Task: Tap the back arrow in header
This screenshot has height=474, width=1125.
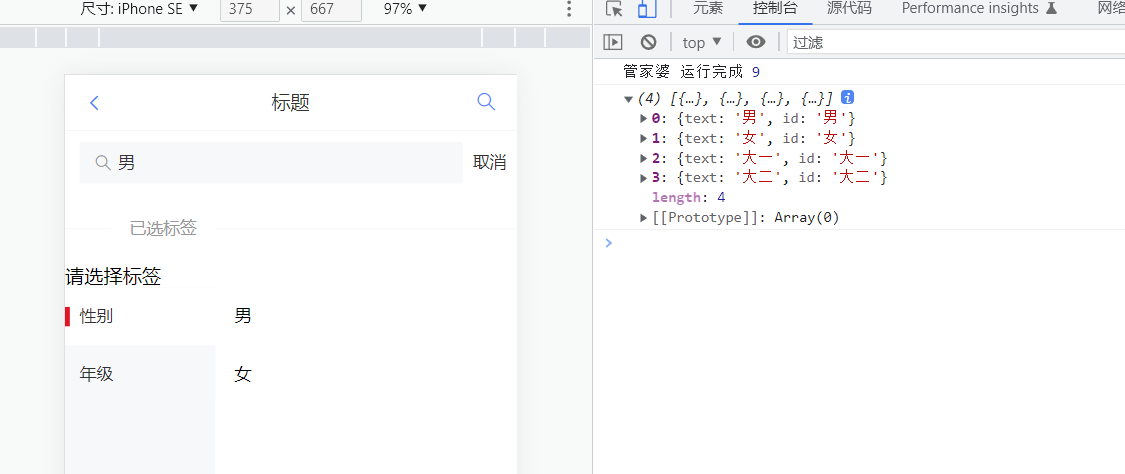Action: pos(95,103)
